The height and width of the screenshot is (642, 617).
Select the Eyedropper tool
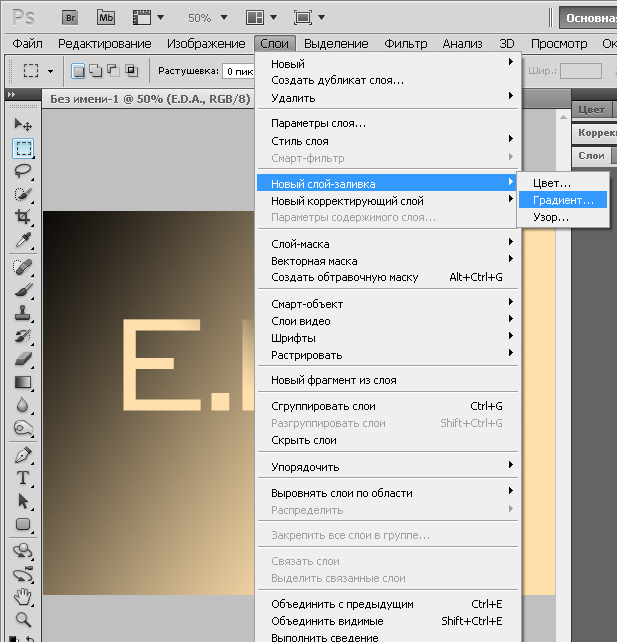(23, 240)
